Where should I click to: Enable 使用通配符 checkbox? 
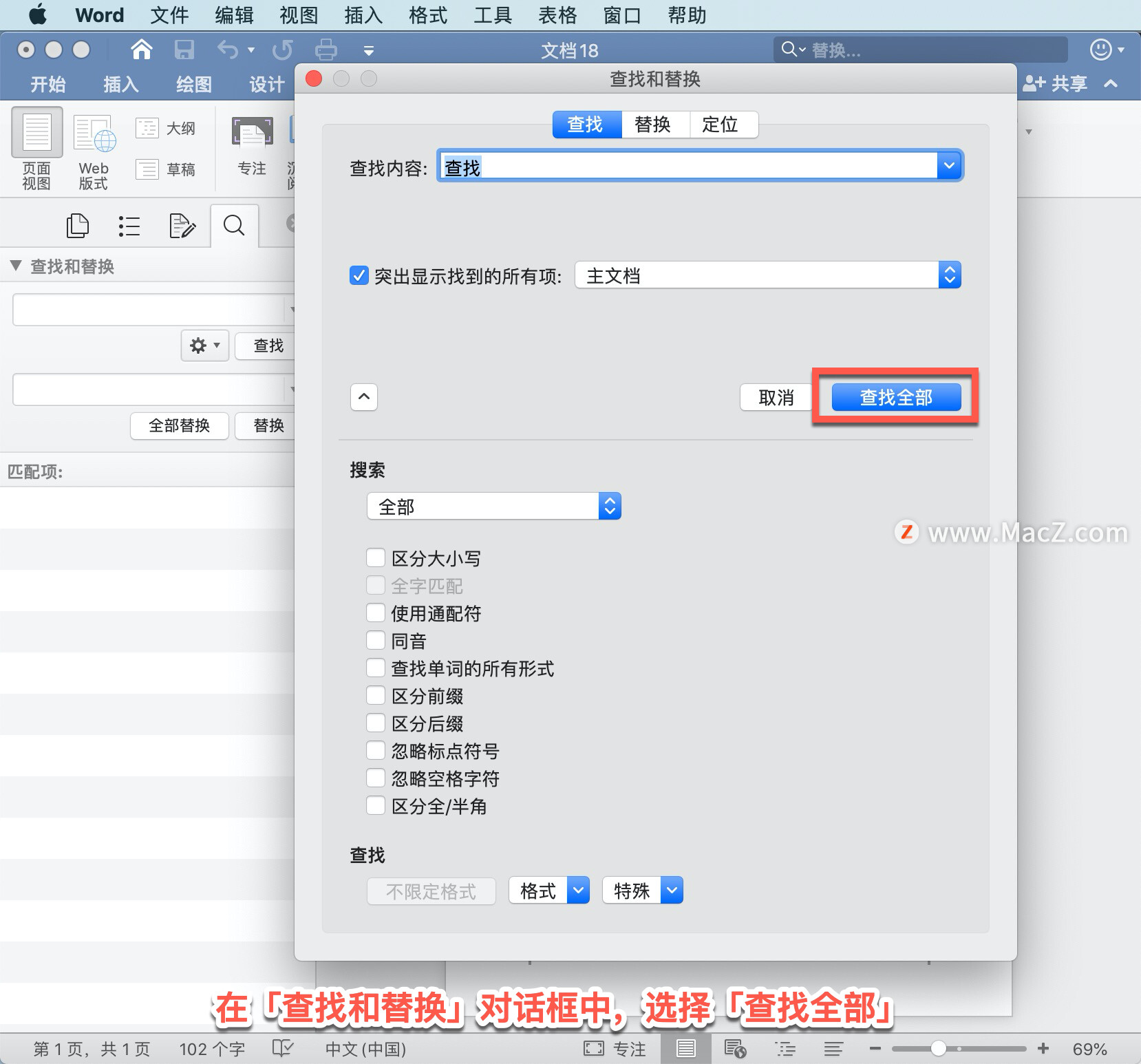pyautogui.click(x=376, y=613)
